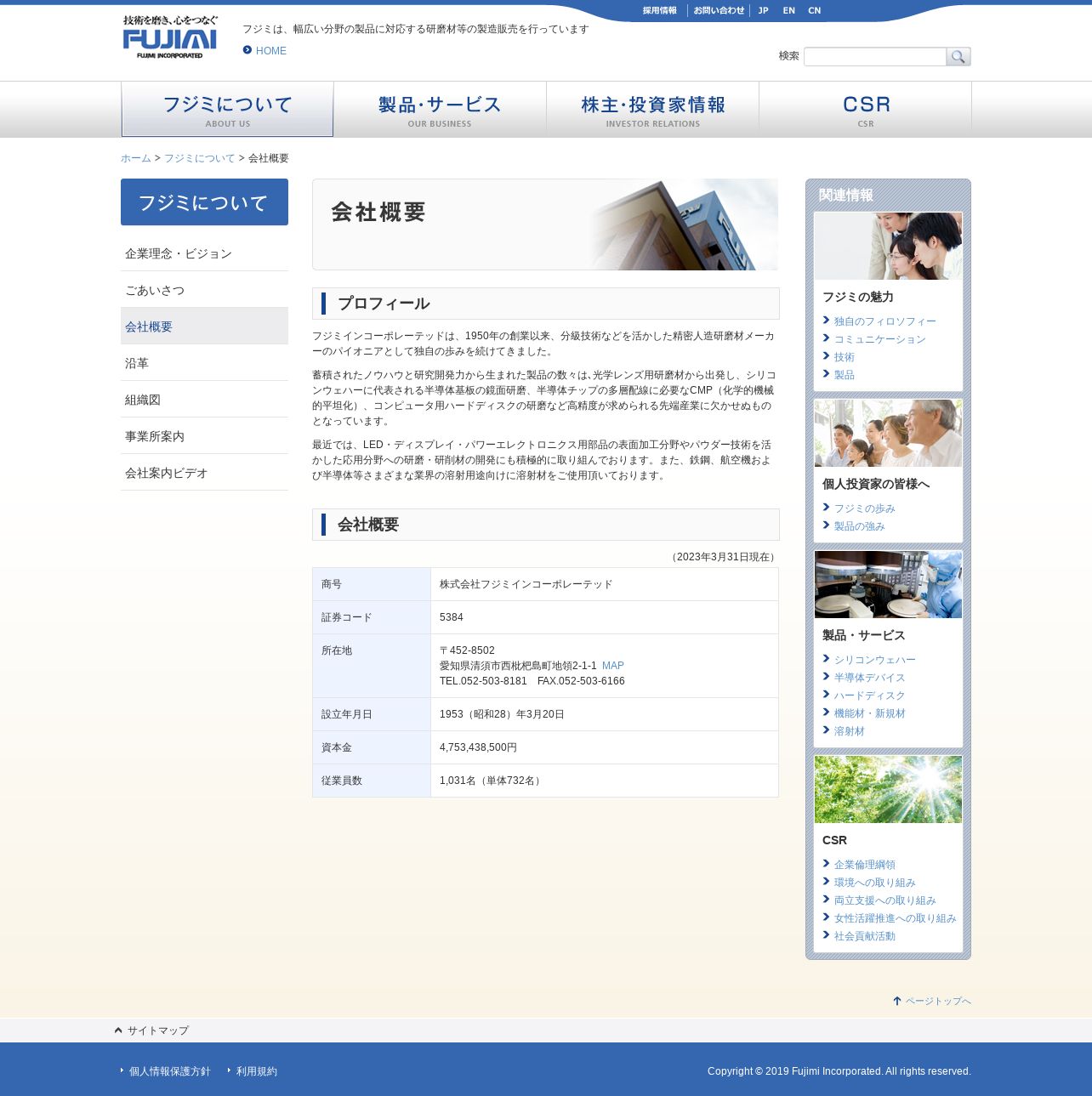The height and width of the screenshot is (1096, 1092).
Task: Click the 会社概要 banner building image
Action: [x=685, y=224]
